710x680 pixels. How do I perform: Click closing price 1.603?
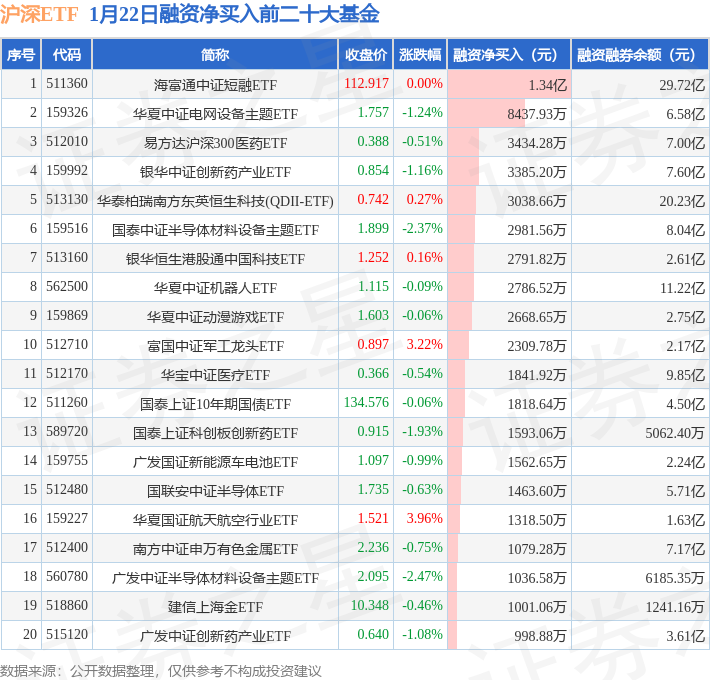pyautogui.click(x=373, y=316)
